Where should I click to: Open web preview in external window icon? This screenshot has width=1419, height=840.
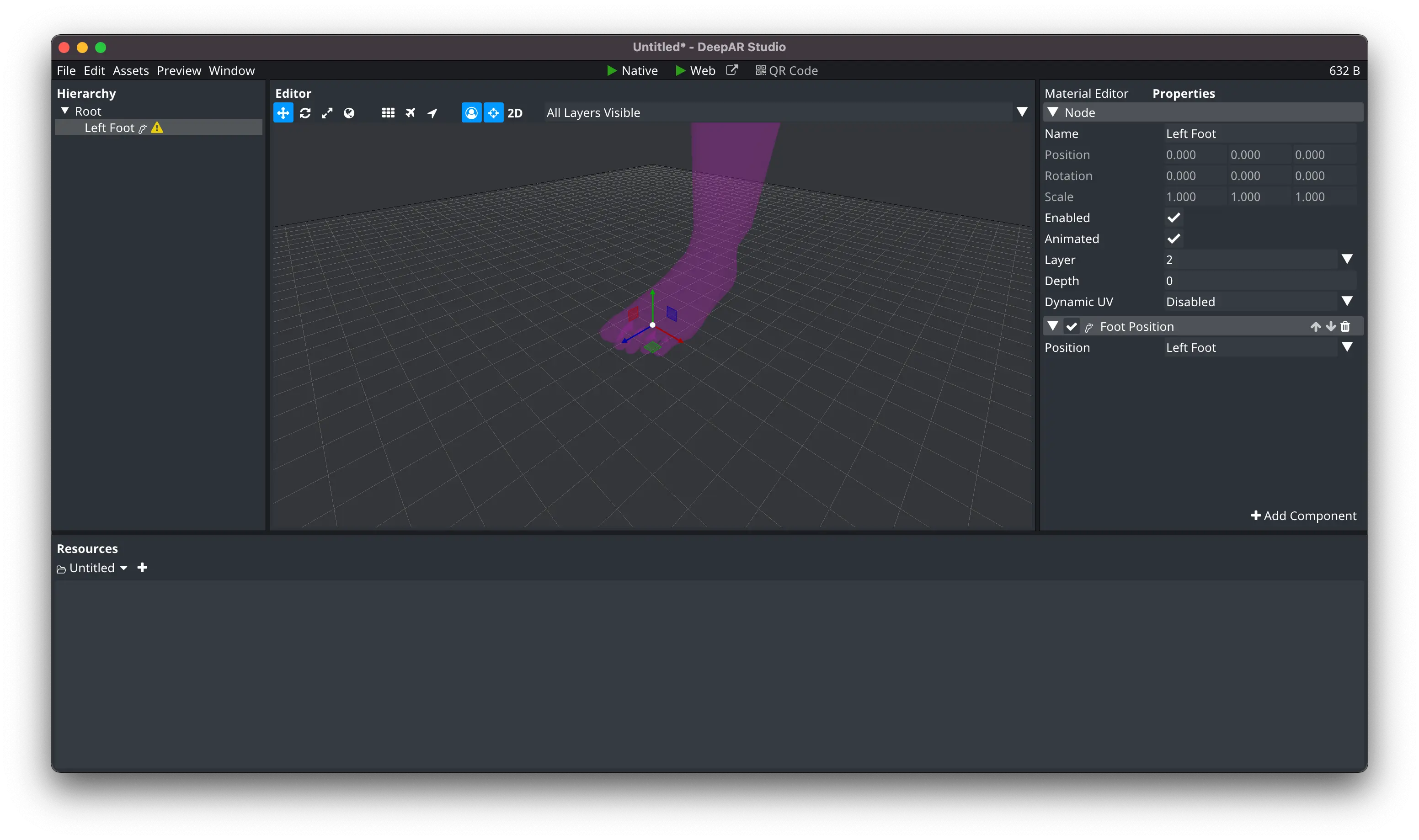[732, 70]
